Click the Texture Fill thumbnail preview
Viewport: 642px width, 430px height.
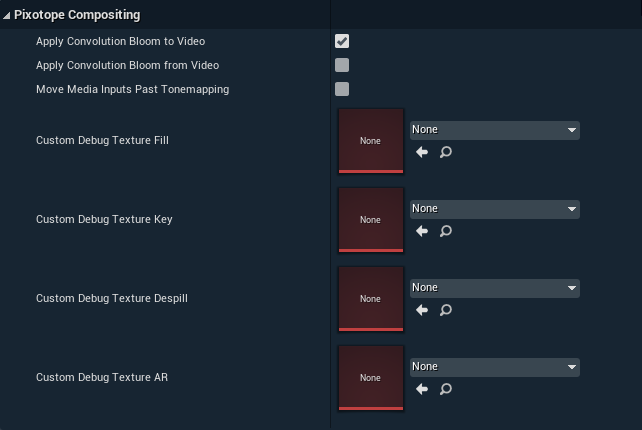click(371, 141)
